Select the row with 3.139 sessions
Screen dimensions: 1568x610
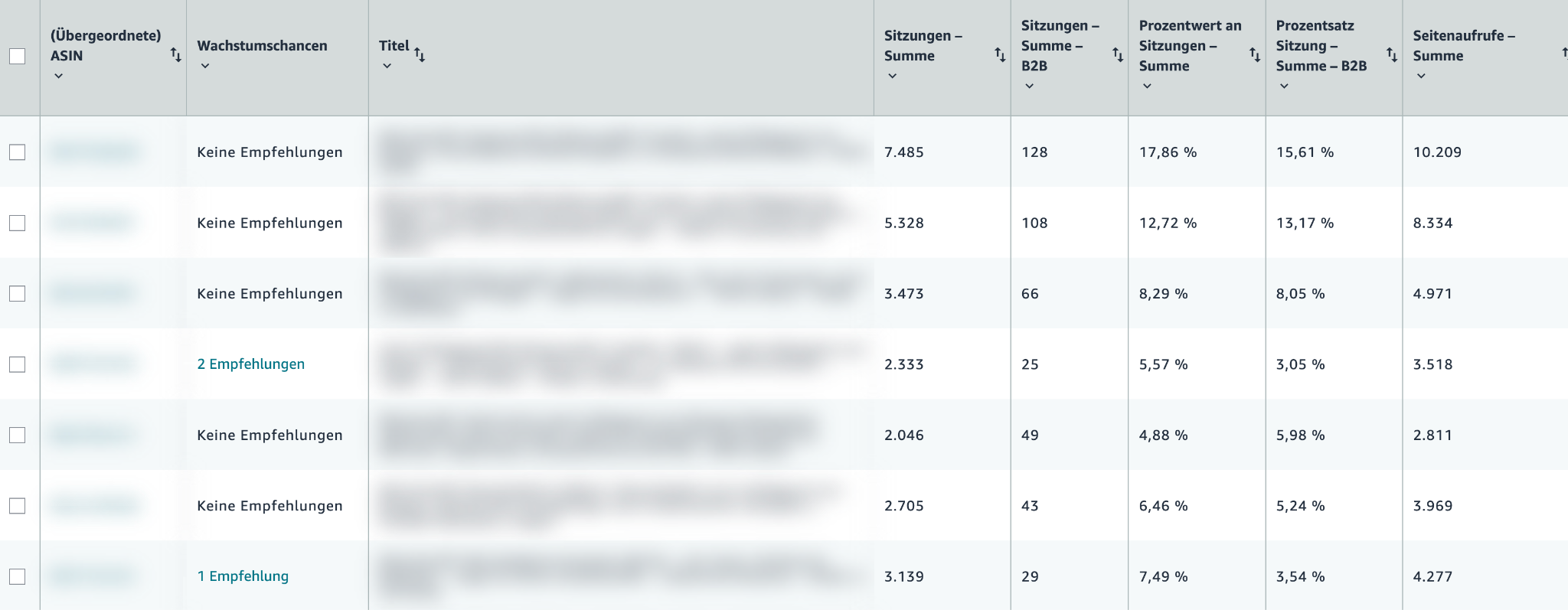17,576
